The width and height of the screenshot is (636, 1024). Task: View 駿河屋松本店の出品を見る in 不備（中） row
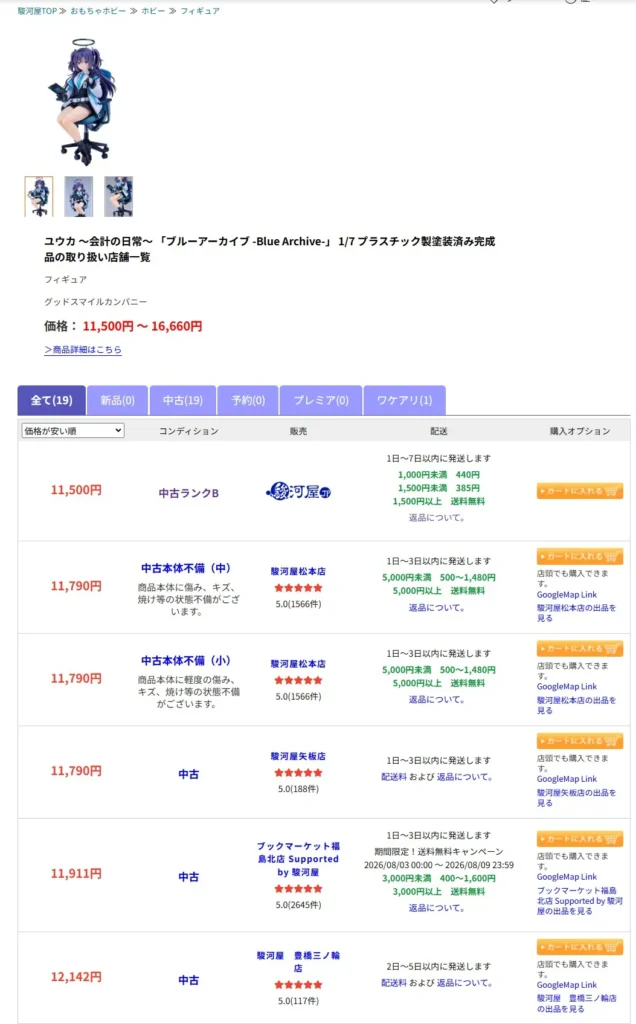576,613
